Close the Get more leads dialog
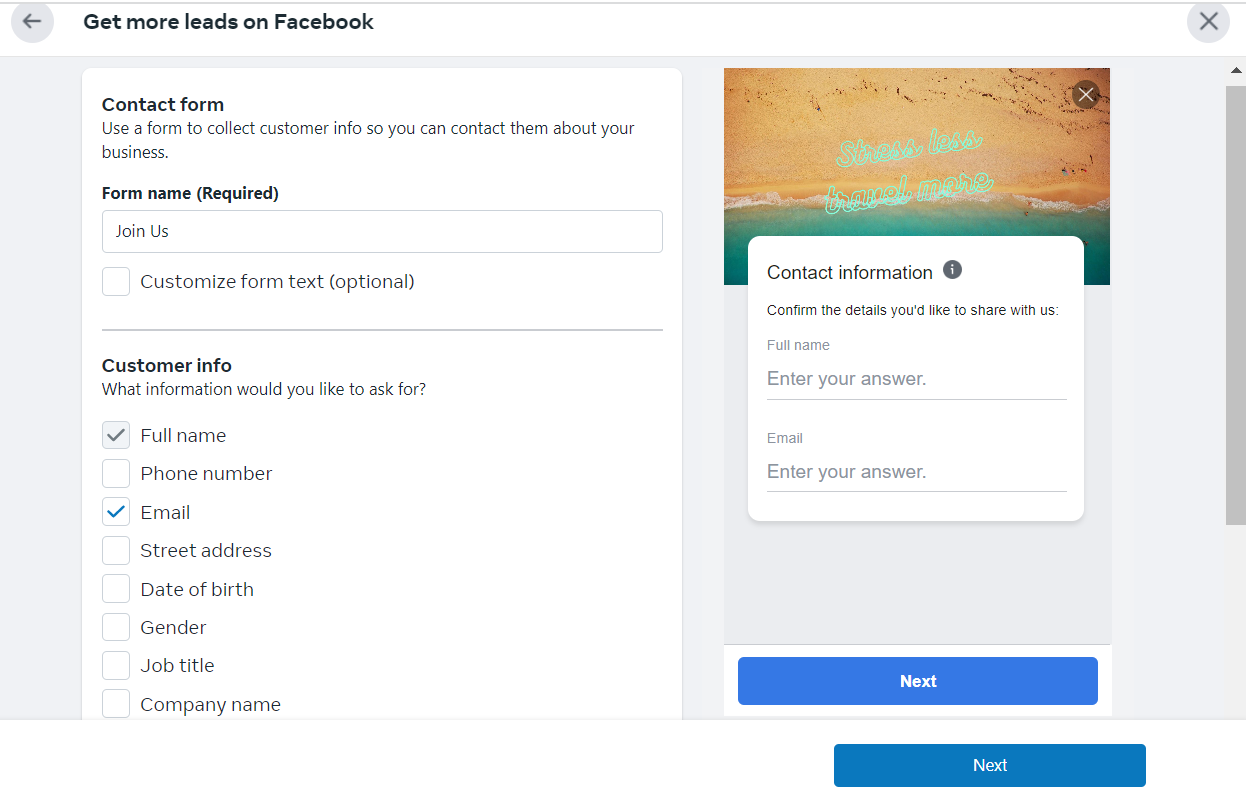1246x787 pixels. click(1208, 21)
